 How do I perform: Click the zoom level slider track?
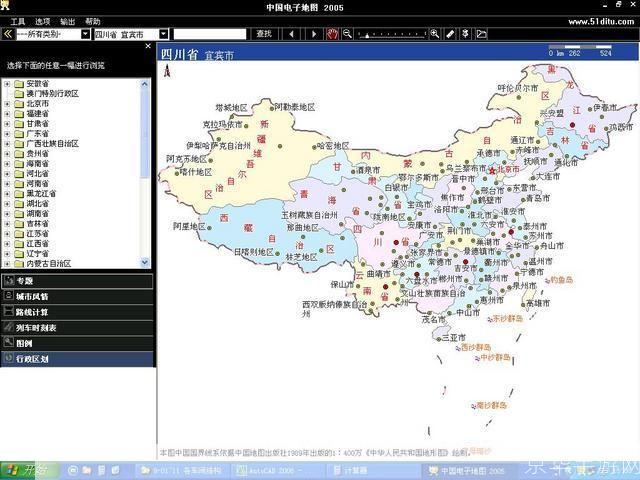(x=391, y=35)
